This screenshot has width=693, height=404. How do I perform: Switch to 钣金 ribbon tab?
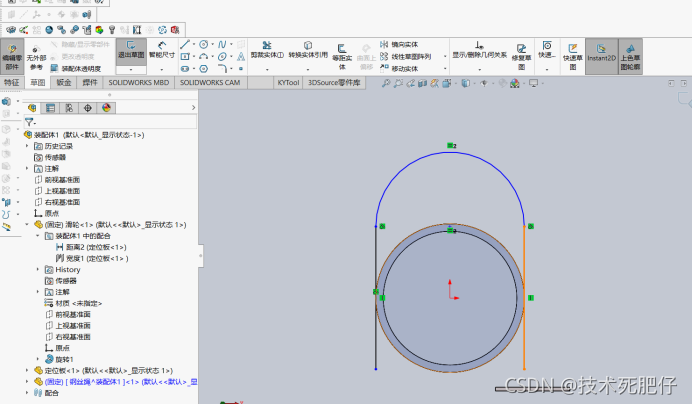coord(64,83)
